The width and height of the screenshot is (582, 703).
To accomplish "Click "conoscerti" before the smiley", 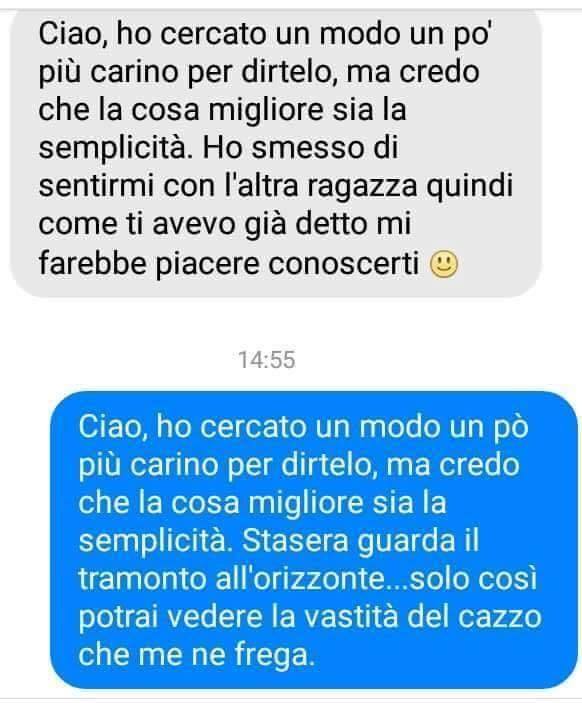I will [343, 264].
